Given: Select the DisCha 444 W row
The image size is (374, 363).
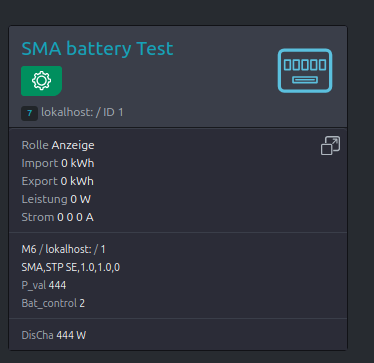Looking at the screenshot, I should click(x=54, y=335).
